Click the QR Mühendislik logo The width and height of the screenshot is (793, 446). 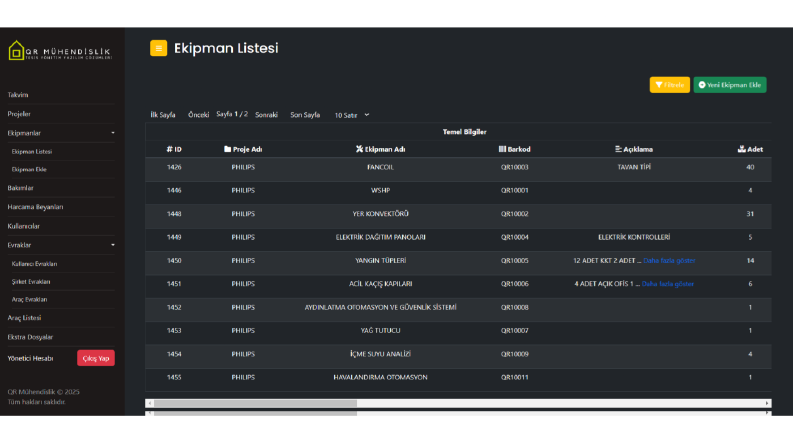(60, 51)
